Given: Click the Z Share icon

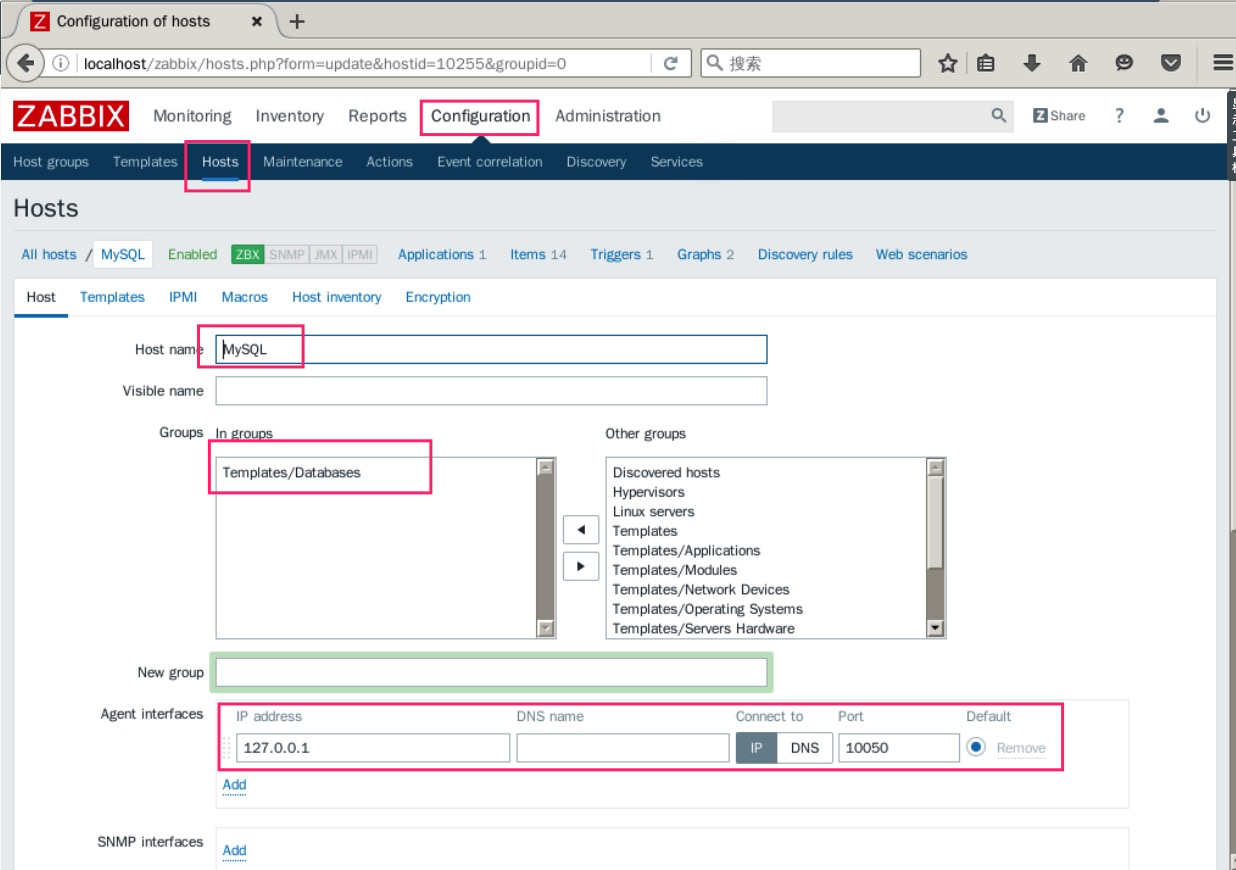Looking at the screenshot, I should (x=1059, y=115).
